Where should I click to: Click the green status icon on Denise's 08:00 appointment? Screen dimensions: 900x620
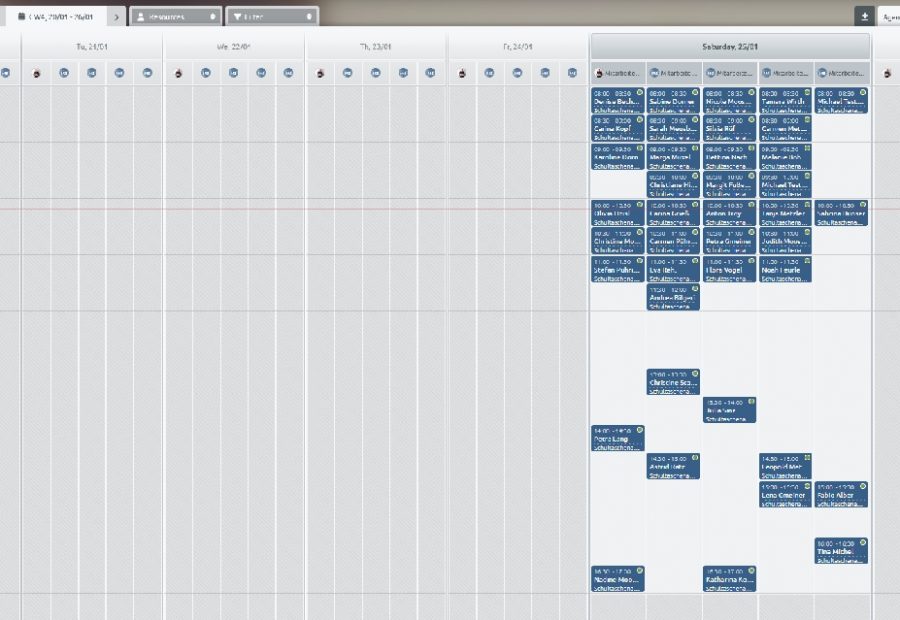click(639, 92)
